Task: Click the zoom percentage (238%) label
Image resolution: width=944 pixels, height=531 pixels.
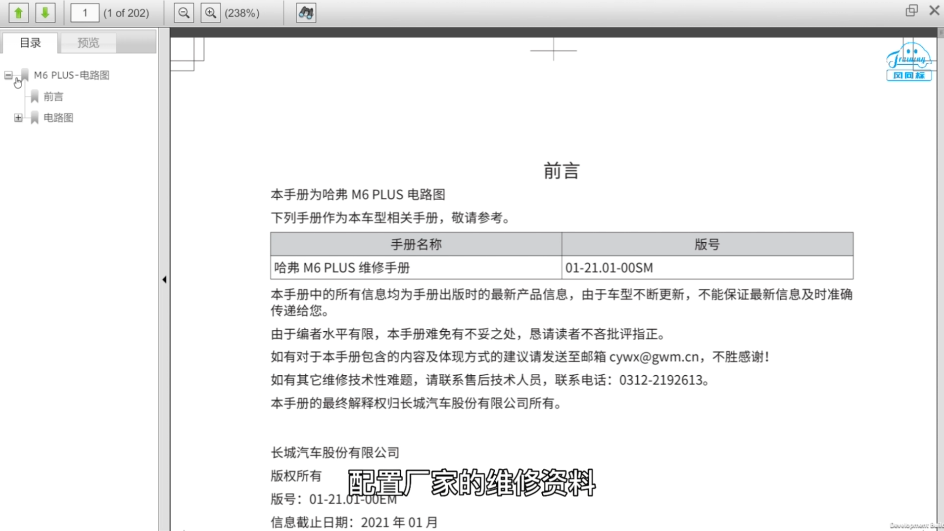Action: [x=242, y=13]
